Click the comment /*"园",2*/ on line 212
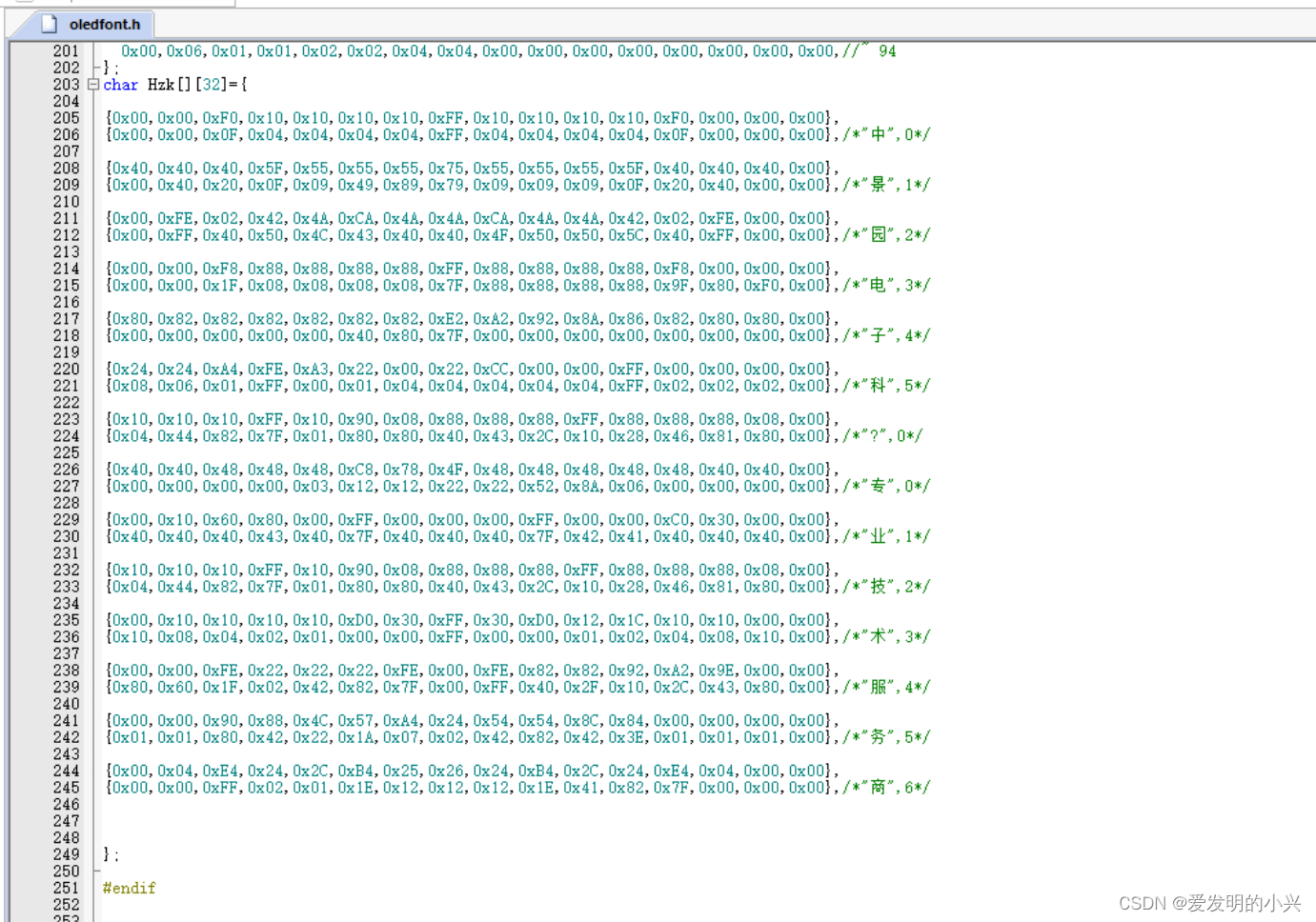This screenshot has height=922, width=1316. click(x=886, y=235)
